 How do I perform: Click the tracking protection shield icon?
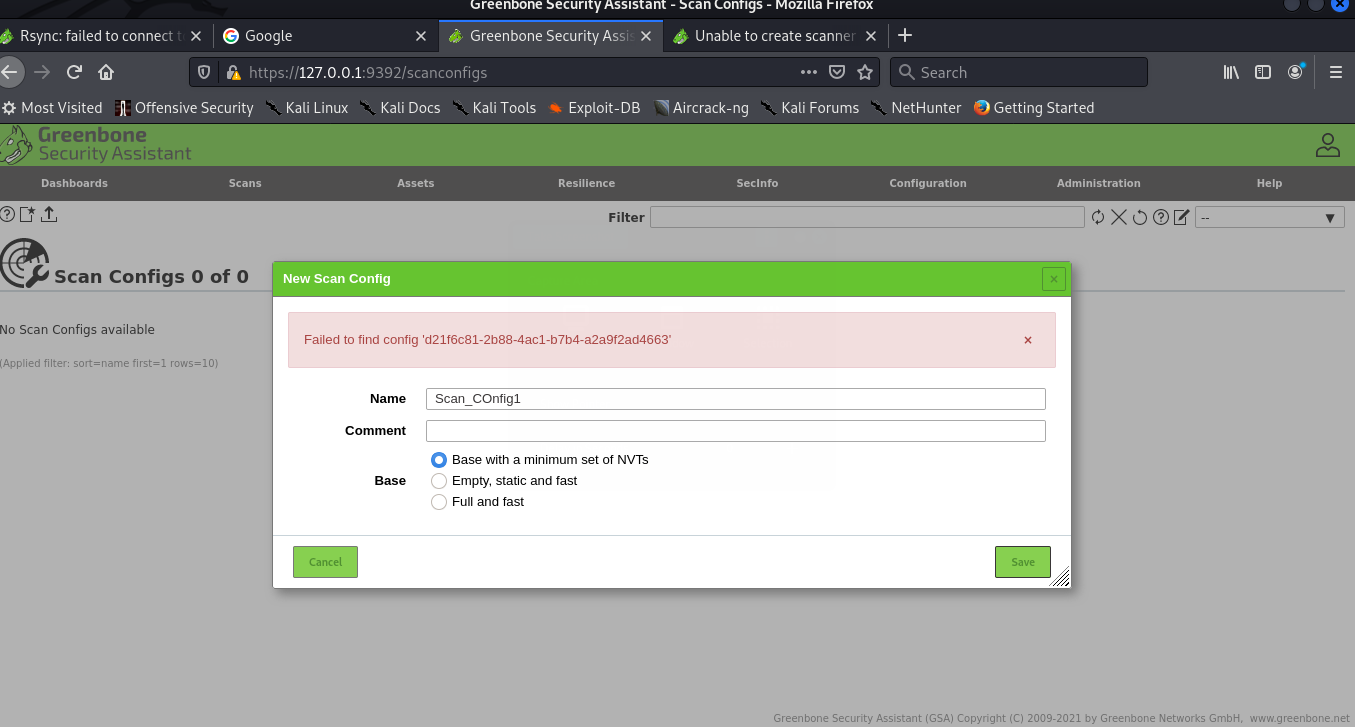click(204, 72)
